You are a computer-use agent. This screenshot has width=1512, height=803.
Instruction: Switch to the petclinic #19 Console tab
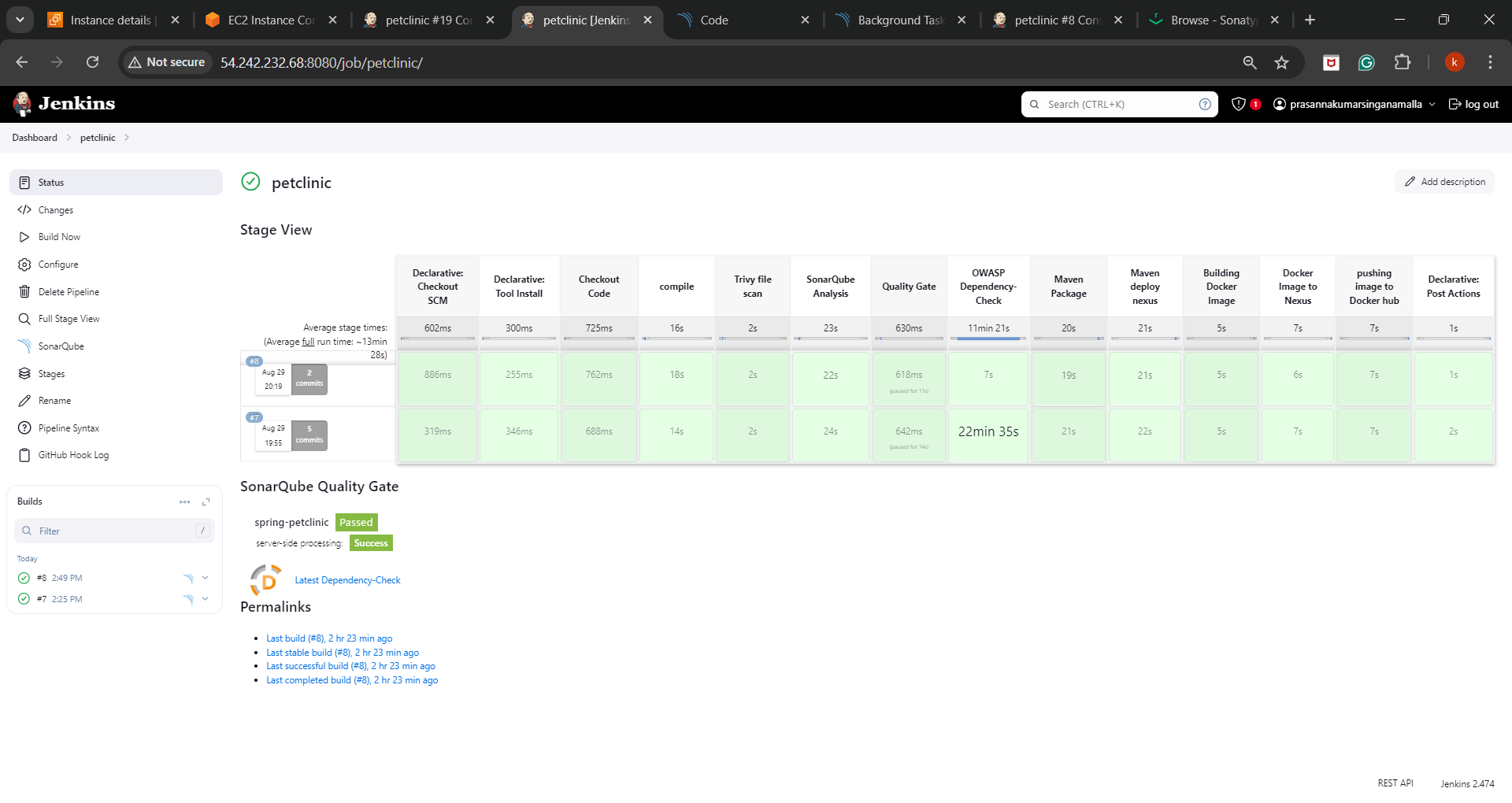coord(428,20)
